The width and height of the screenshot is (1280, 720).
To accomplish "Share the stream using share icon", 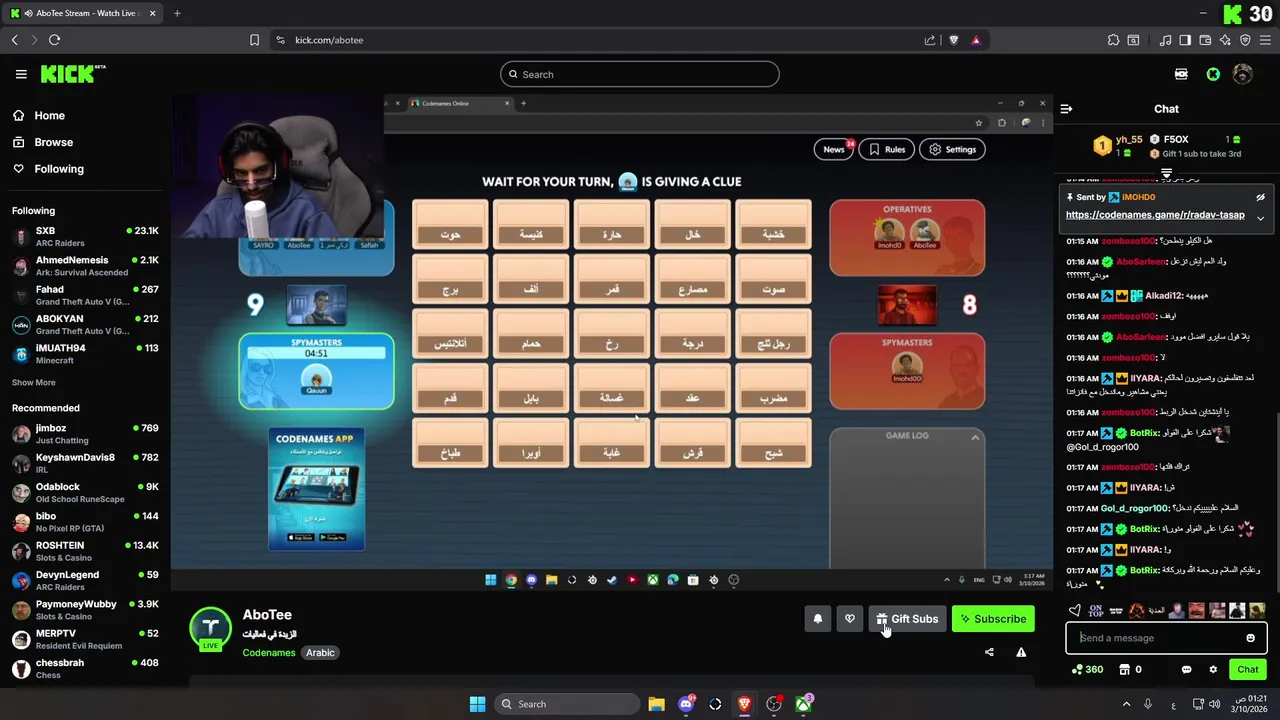I will (x=989, y=652).
